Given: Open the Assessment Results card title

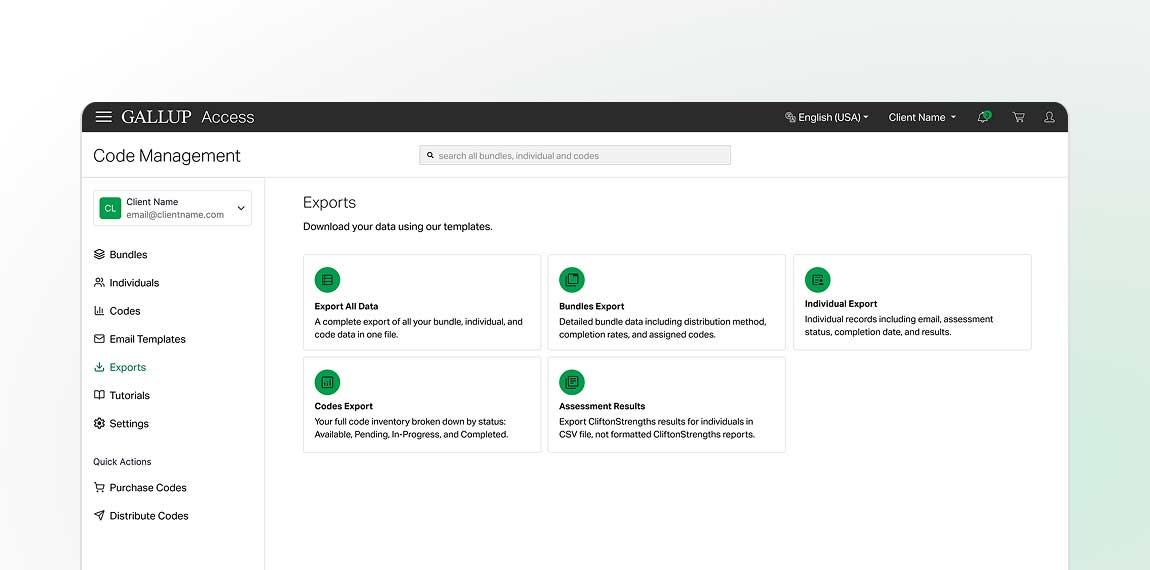Looking at the screenshot, I should pos(602,406).
